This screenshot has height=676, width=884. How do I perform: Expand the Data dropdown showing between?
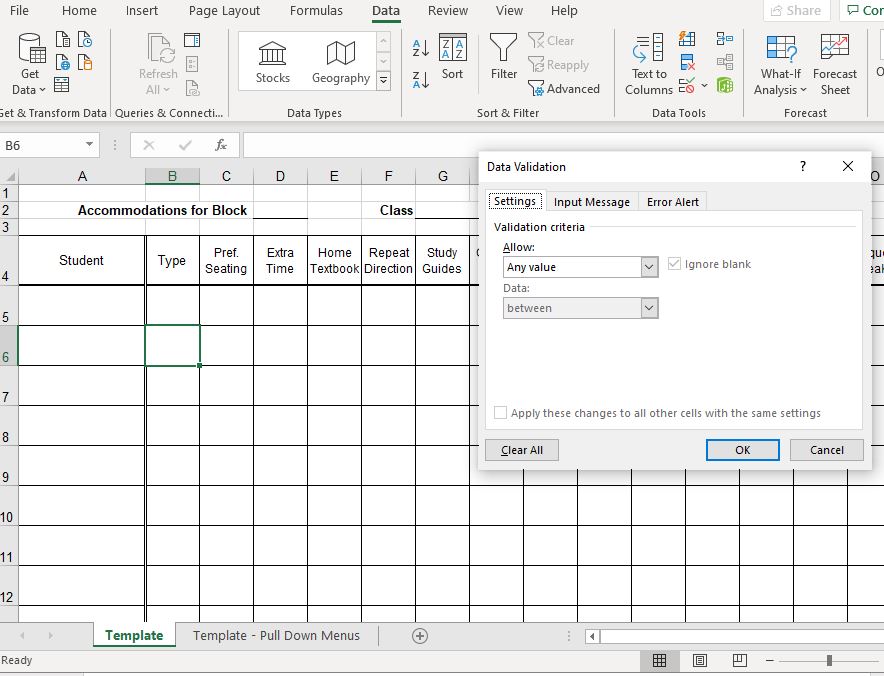click(647, 308)
